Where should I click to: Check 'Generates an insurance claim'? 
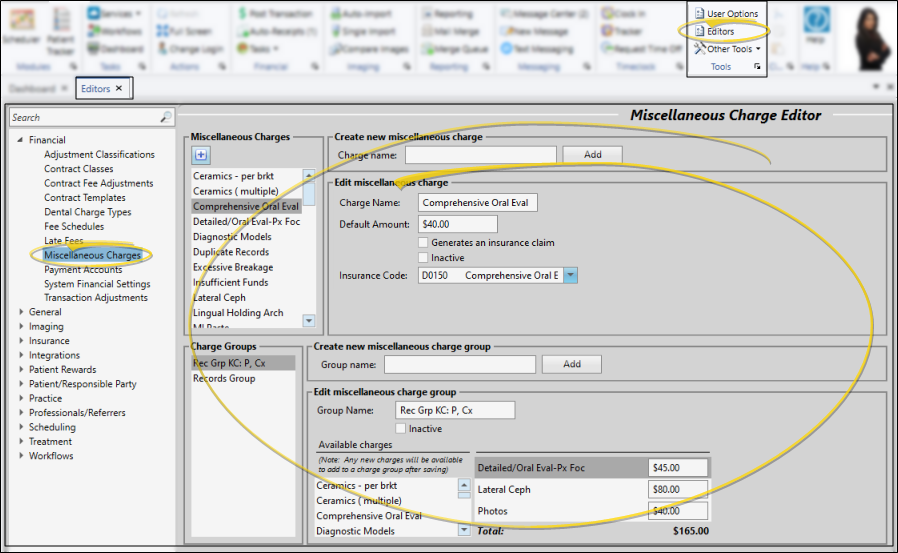click(424, 243)
